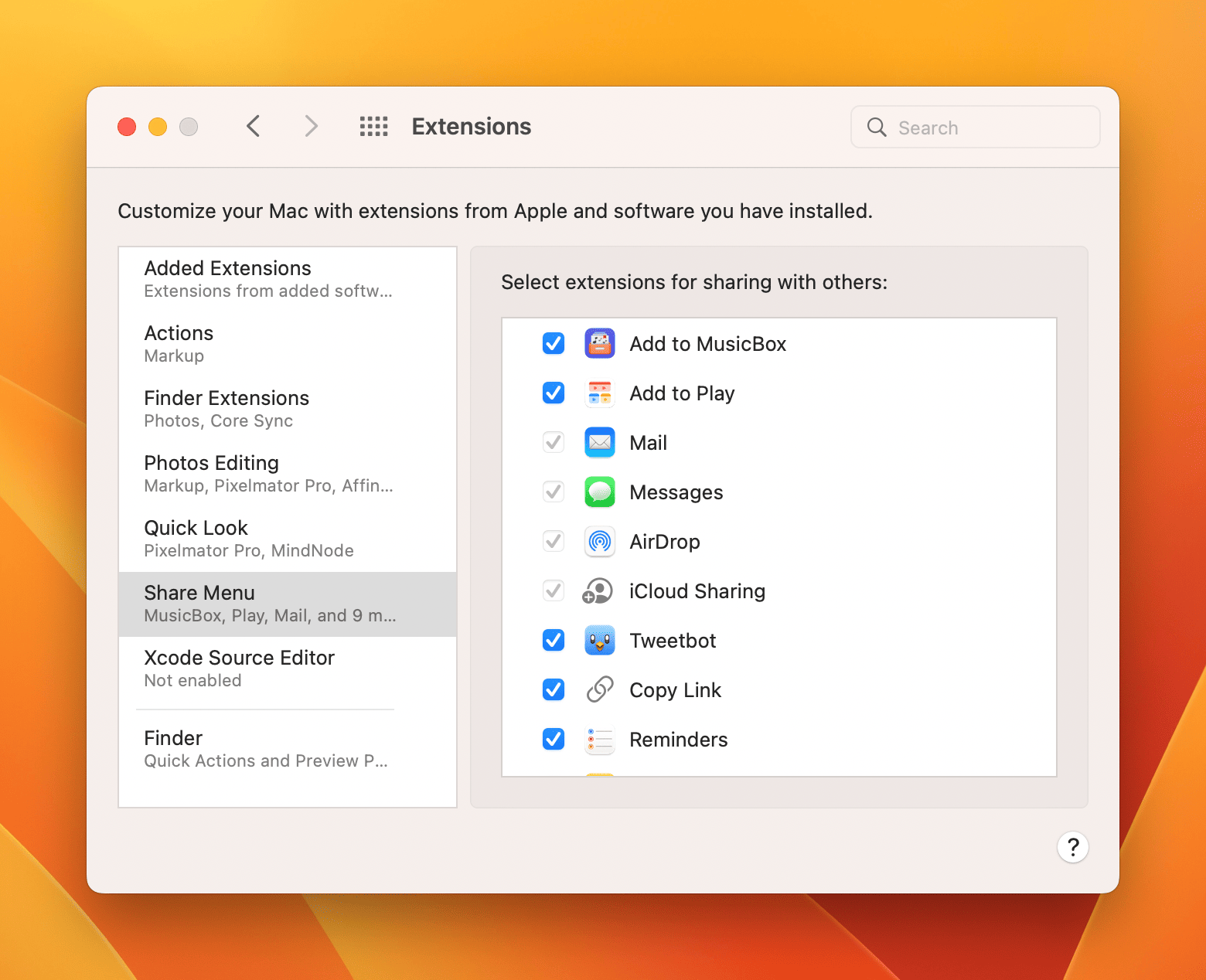The image size is (1206, 980).
Task: Open Photos Editing extensions list
Action: (x=288, y=474)
